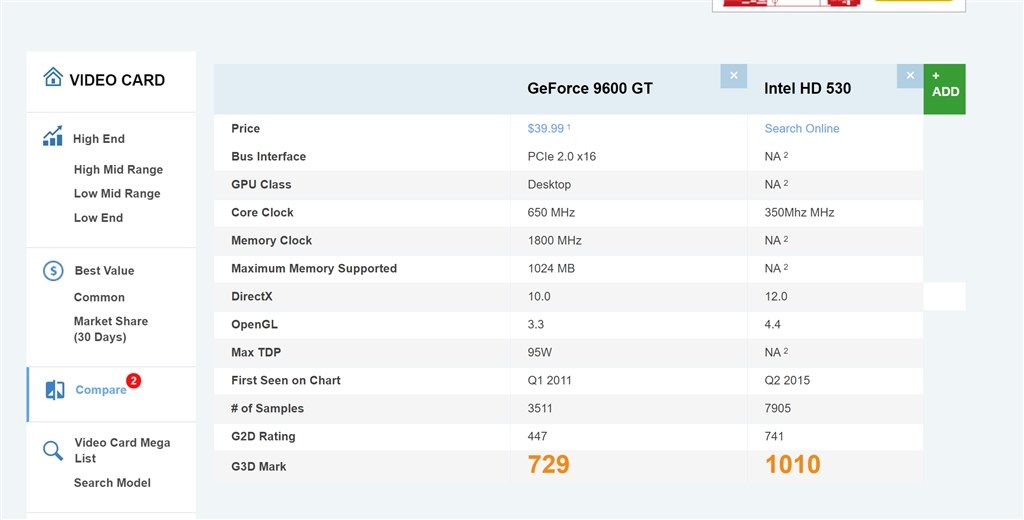
Task: Click Maximum Memory Supported label
Action: pyautogui.click(x=314, y=268)
